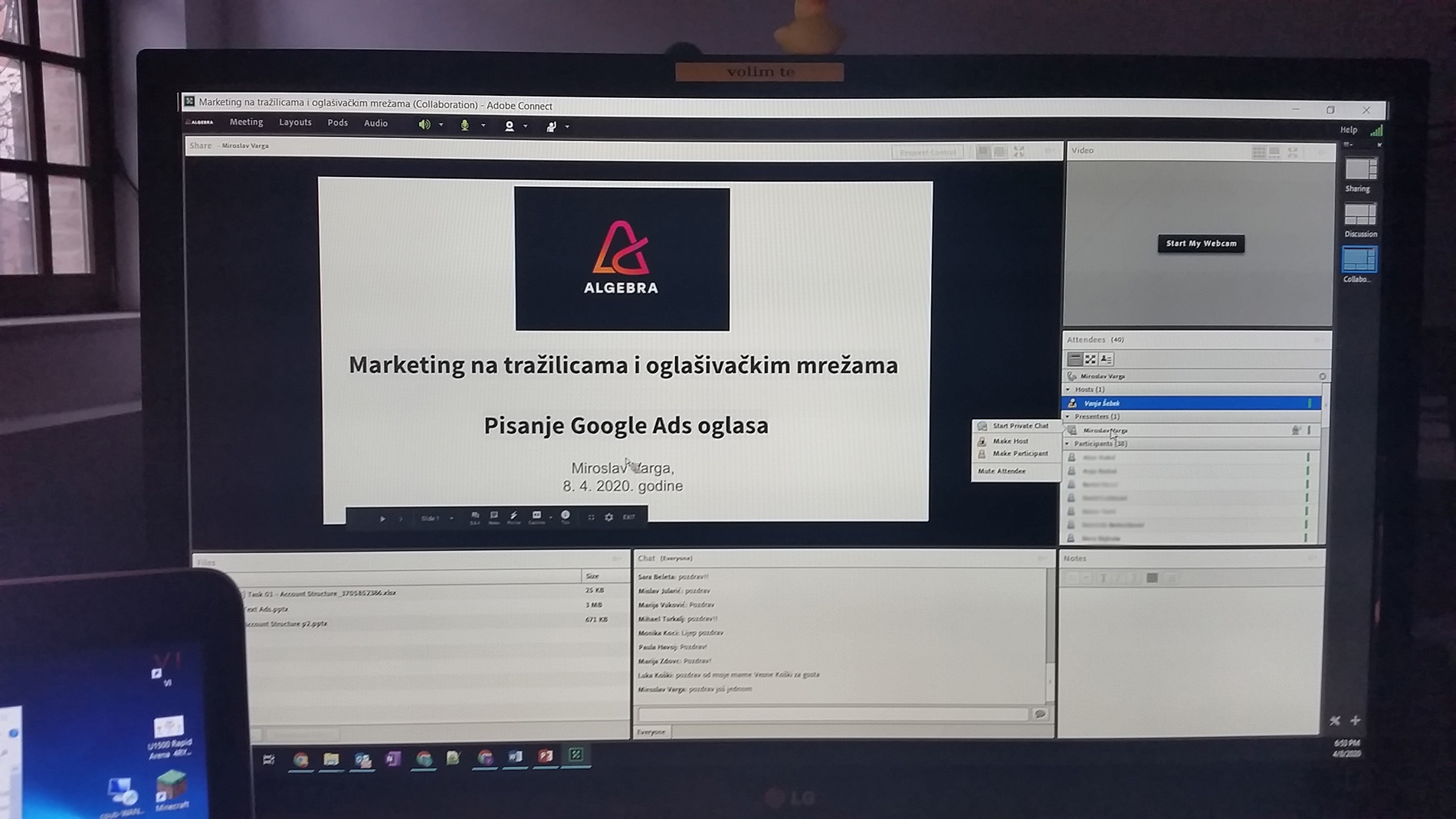The image size is (1456, 819).
Task: Open File Explorer from the taskbar
Action: (x=331, y=758)
